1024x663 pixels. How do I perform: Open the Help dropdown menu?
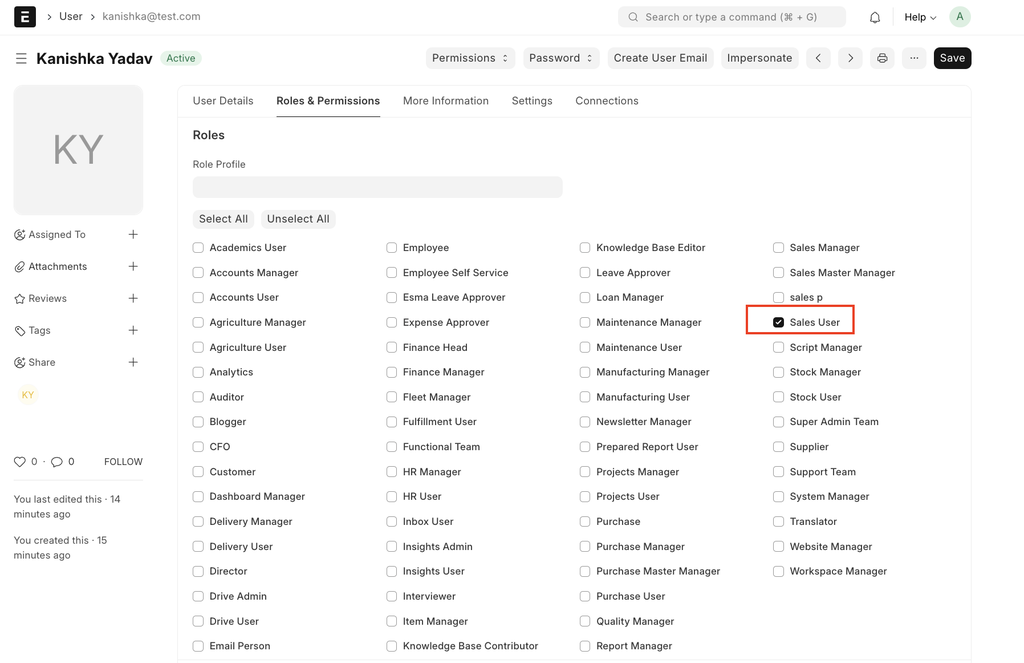920,17
